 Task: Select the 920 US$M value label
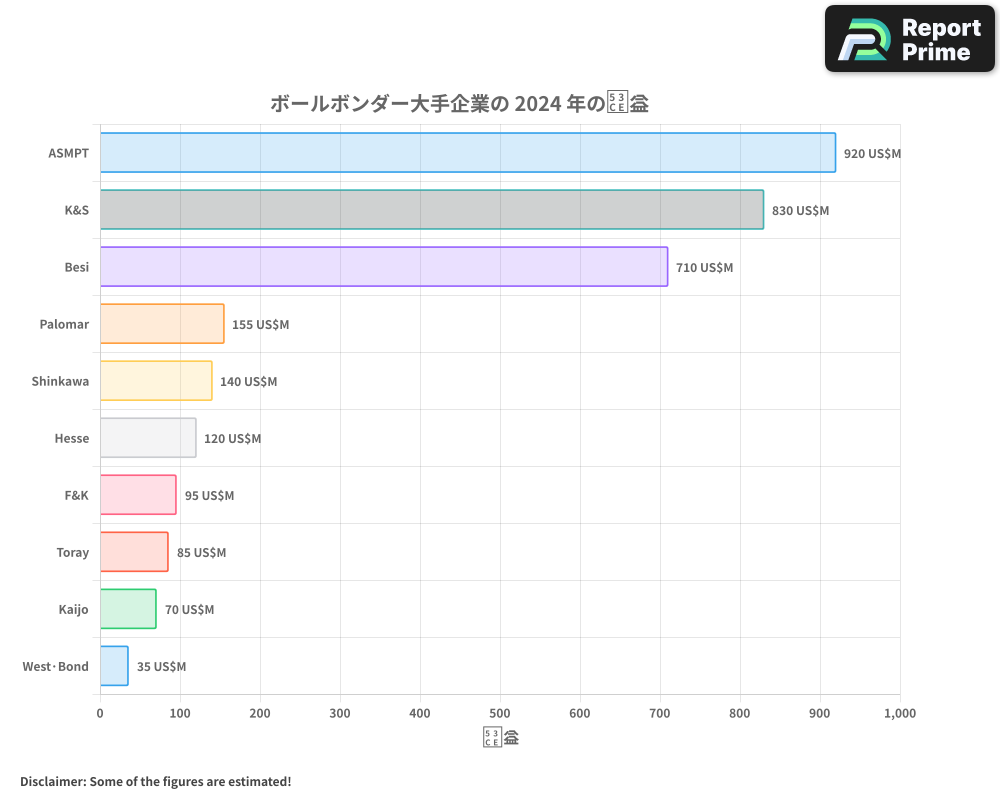(870, 154)
